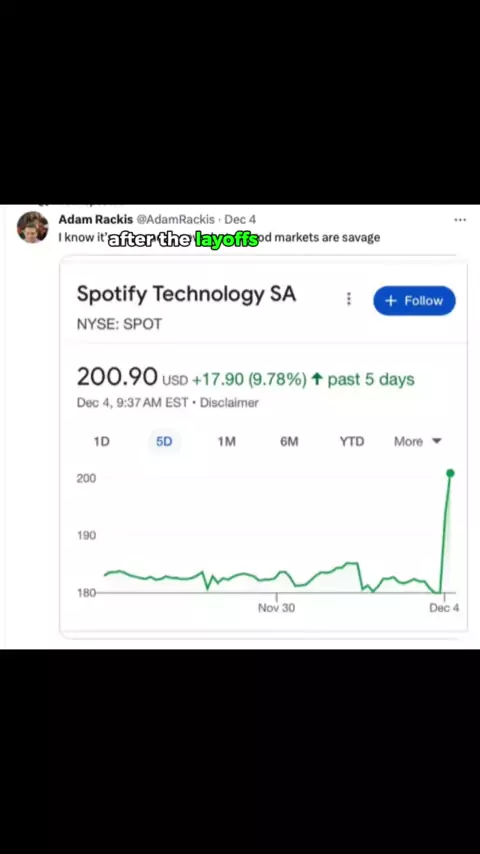This screenshot has height=854, width=480.
Task: Follow Spotify Technology SA stock
Action: pyautogui.click(x=414, y=301)
